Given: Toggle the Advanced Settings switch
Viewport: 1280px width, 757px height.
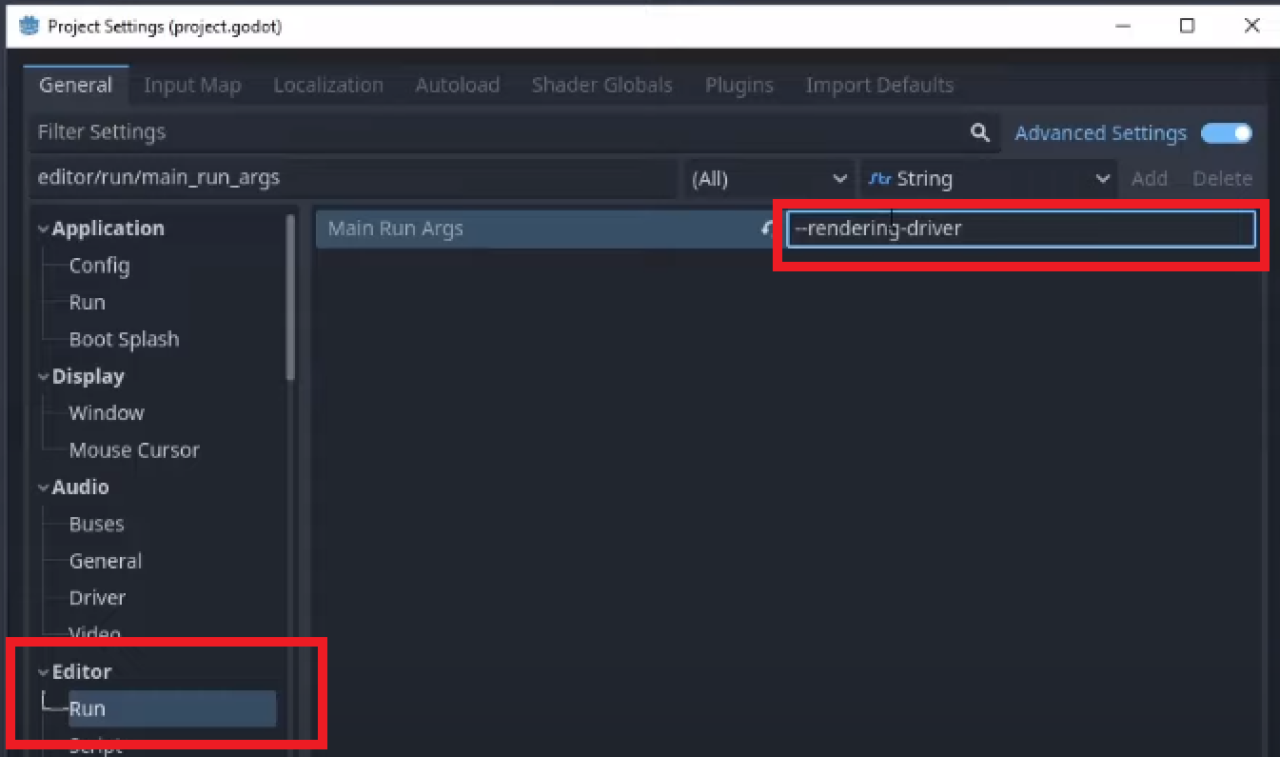Looking at the screenshot, I should tap(1226, 132).
